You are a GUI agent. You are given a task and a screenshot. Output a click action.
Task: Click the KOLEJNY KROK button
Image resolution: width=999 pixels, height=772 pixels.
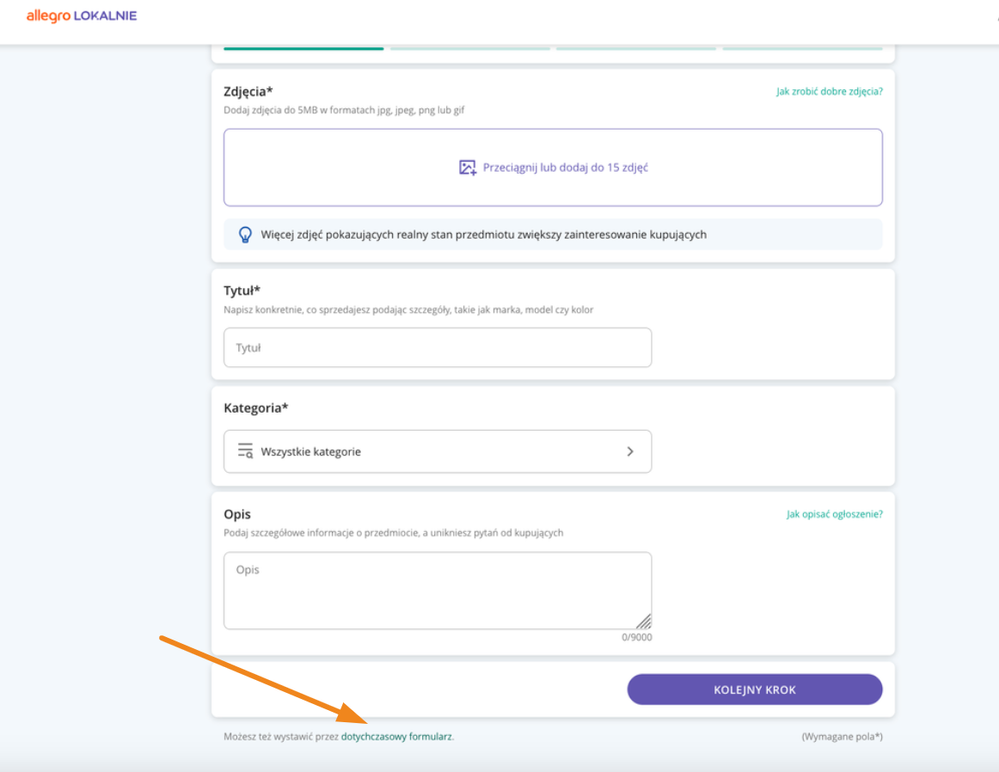(755, 690)
